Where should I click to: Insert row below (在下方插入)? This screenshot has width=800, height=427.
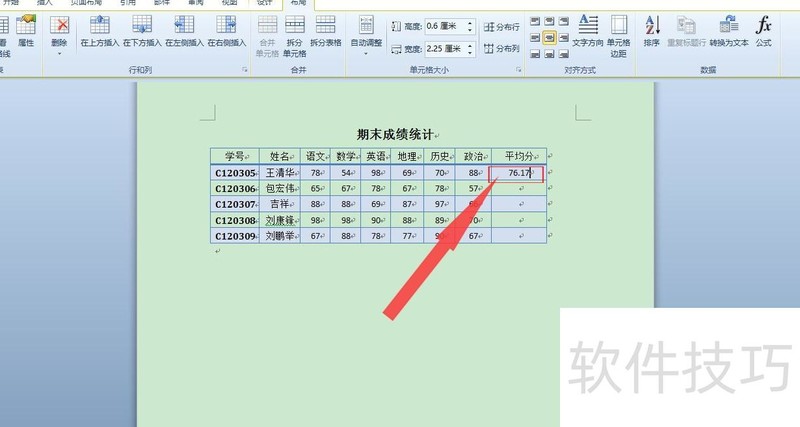click(142, 32)
